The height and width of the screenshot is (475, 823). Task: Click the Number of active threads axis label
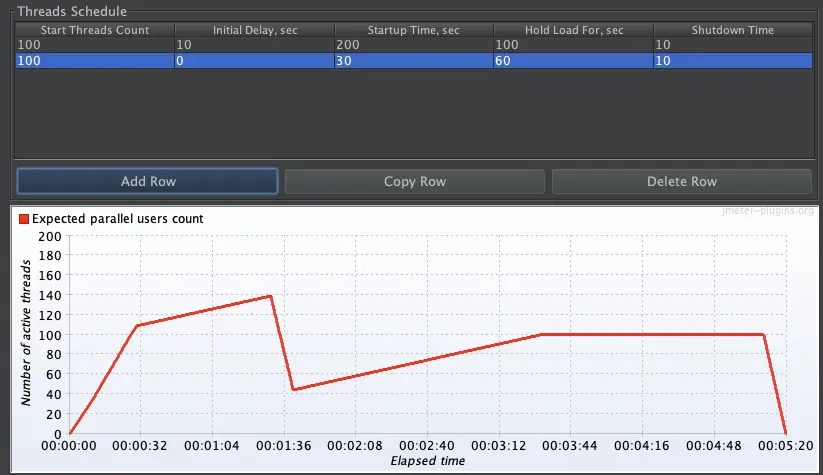pyautogui.click(x=26, y=334)
